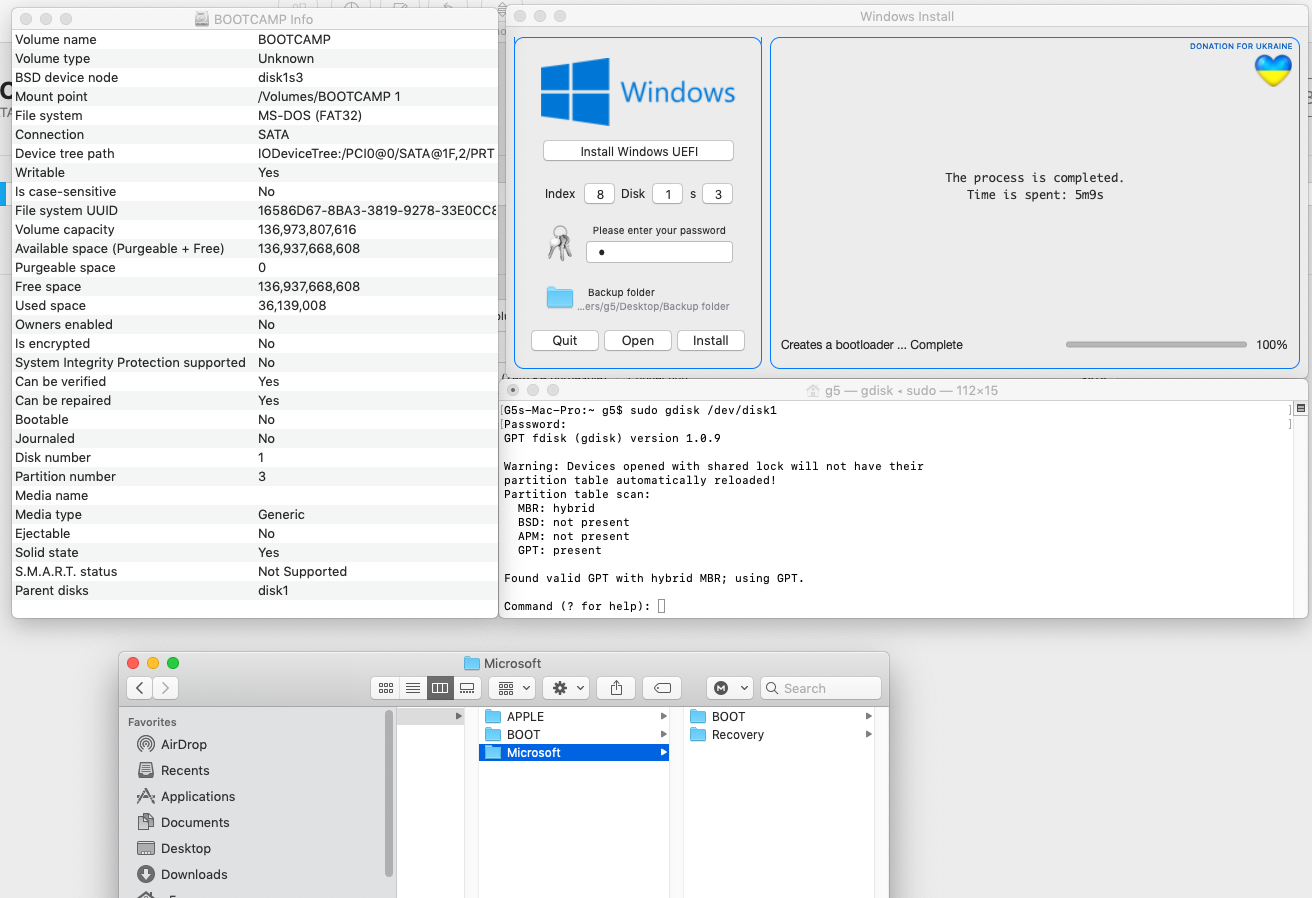Screen dimensions: 1312x898
Task: Click the MS-DOS (FAT32) file system value
Action: [x=310, y=115]
